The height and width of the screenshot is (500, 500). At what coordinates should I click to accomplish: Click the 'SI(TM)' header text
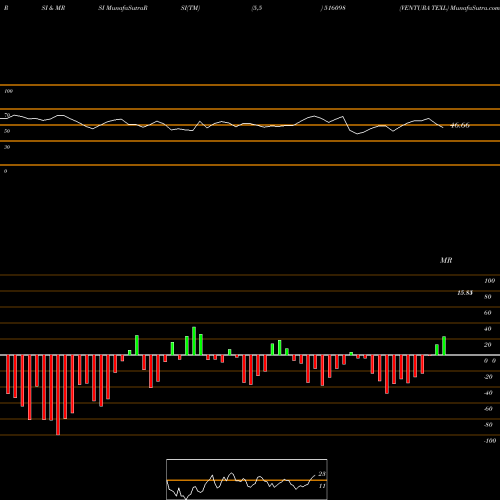(190, 8)
